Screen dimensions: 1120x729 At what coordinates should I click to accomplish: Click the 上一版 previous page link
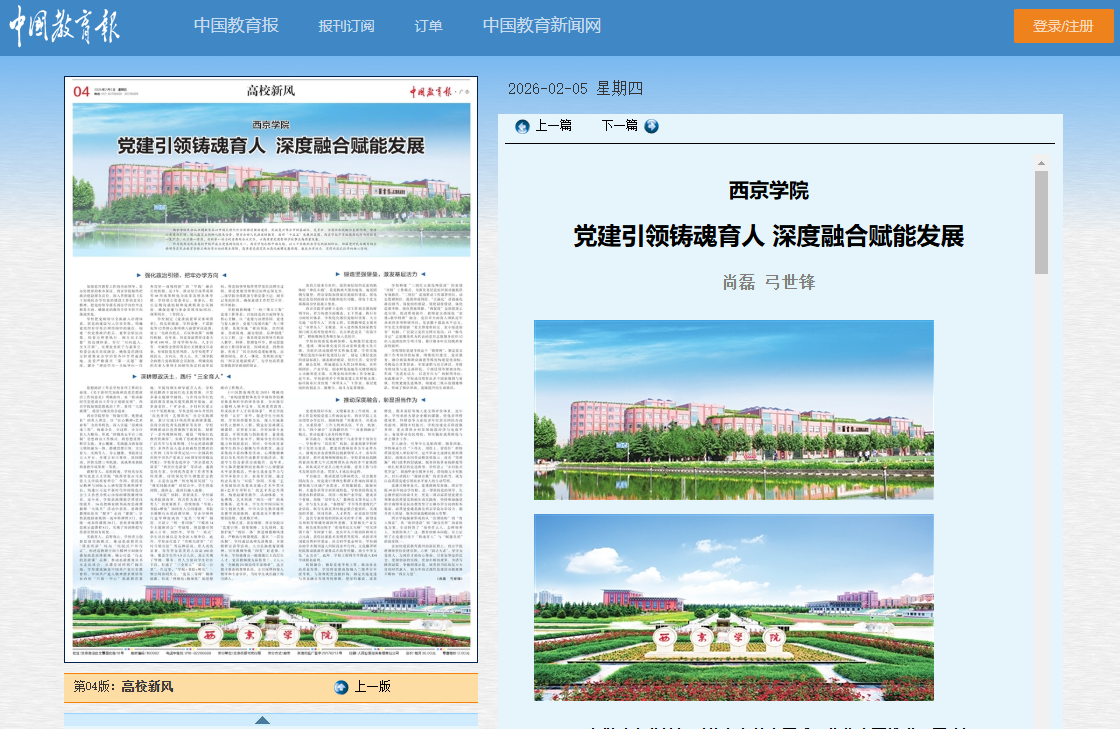click(372, 687)
